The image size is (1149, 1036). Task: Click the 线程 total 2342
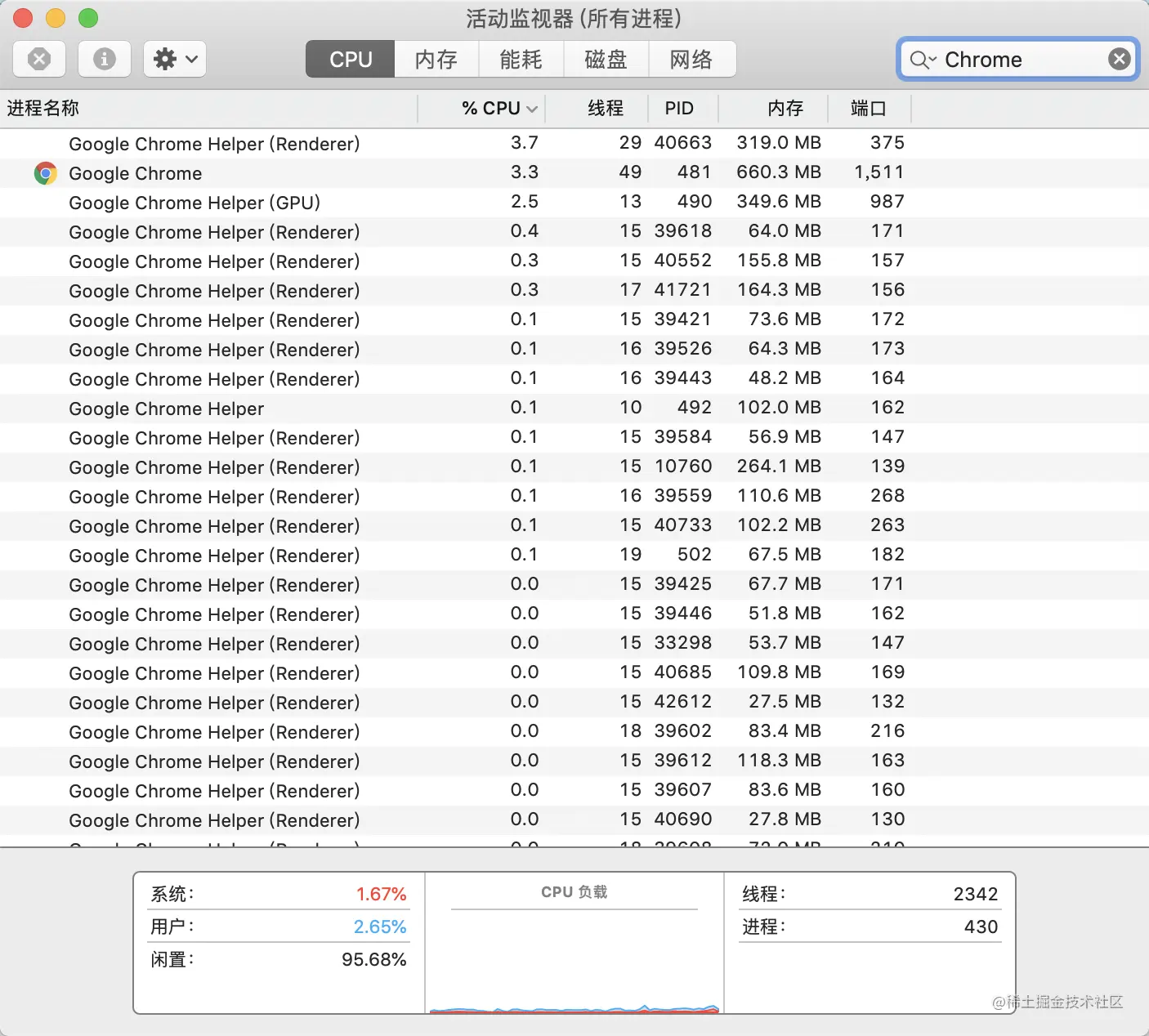[976, 894]
